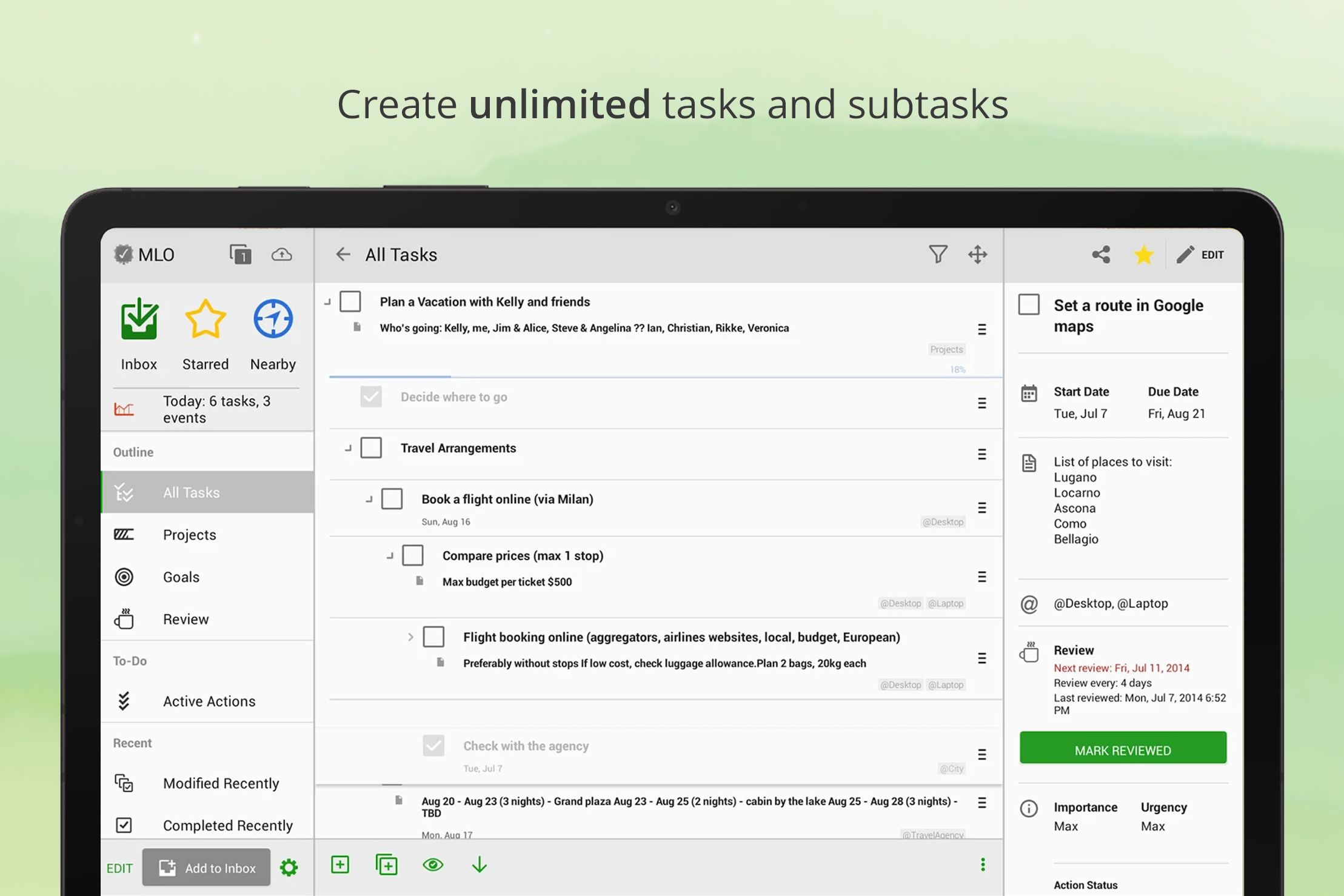The height and width of the screenshot is (896, 1344).
Task: Click the add subtask icon in bottom toolbar
Action: coord(386,864)
